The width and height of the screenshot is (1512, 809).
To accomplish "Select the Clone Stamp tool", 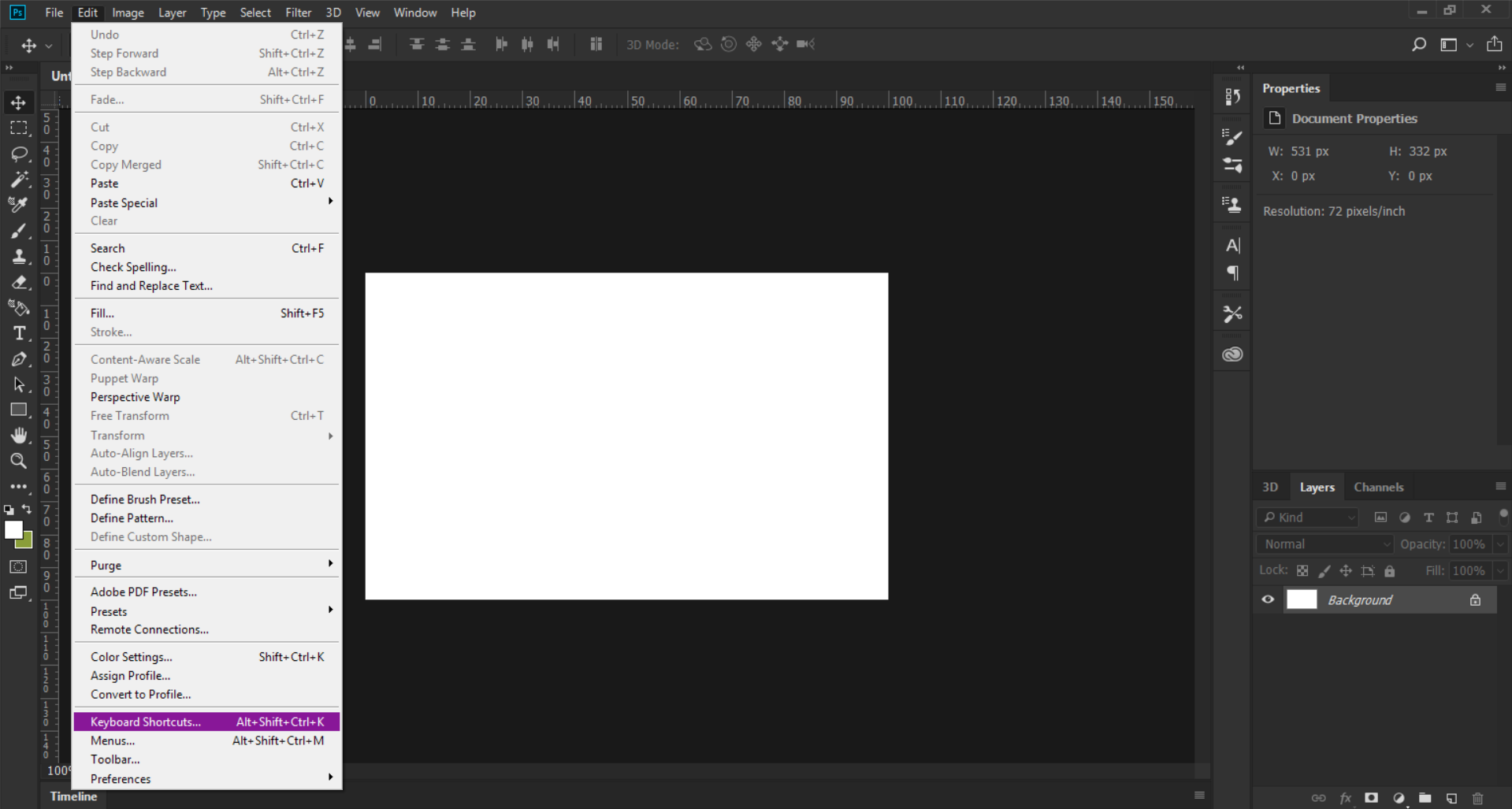I will pyautogui.click(x=18, y=256).
